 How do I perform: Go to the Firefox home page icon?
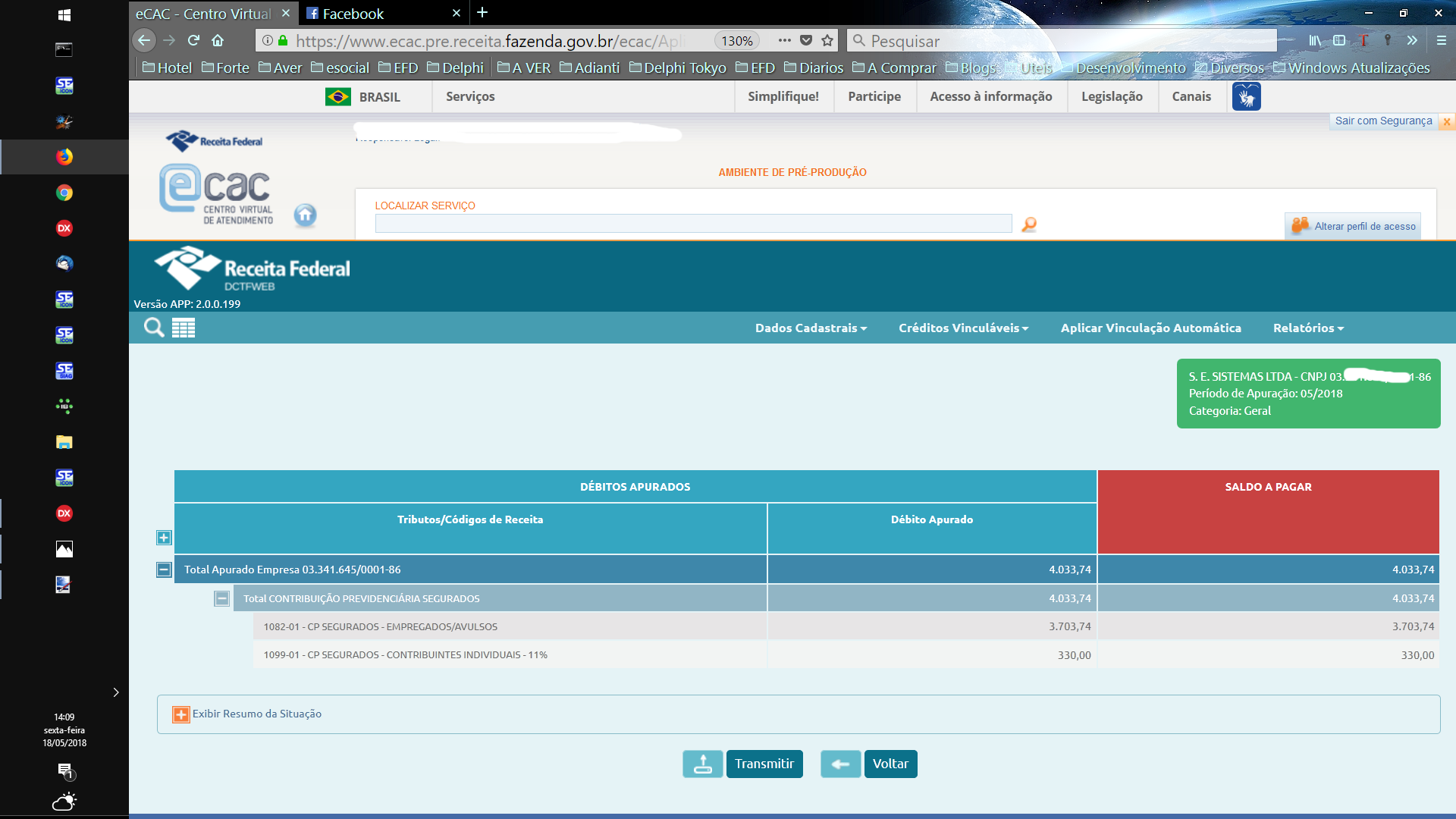[x=218, y=40]
